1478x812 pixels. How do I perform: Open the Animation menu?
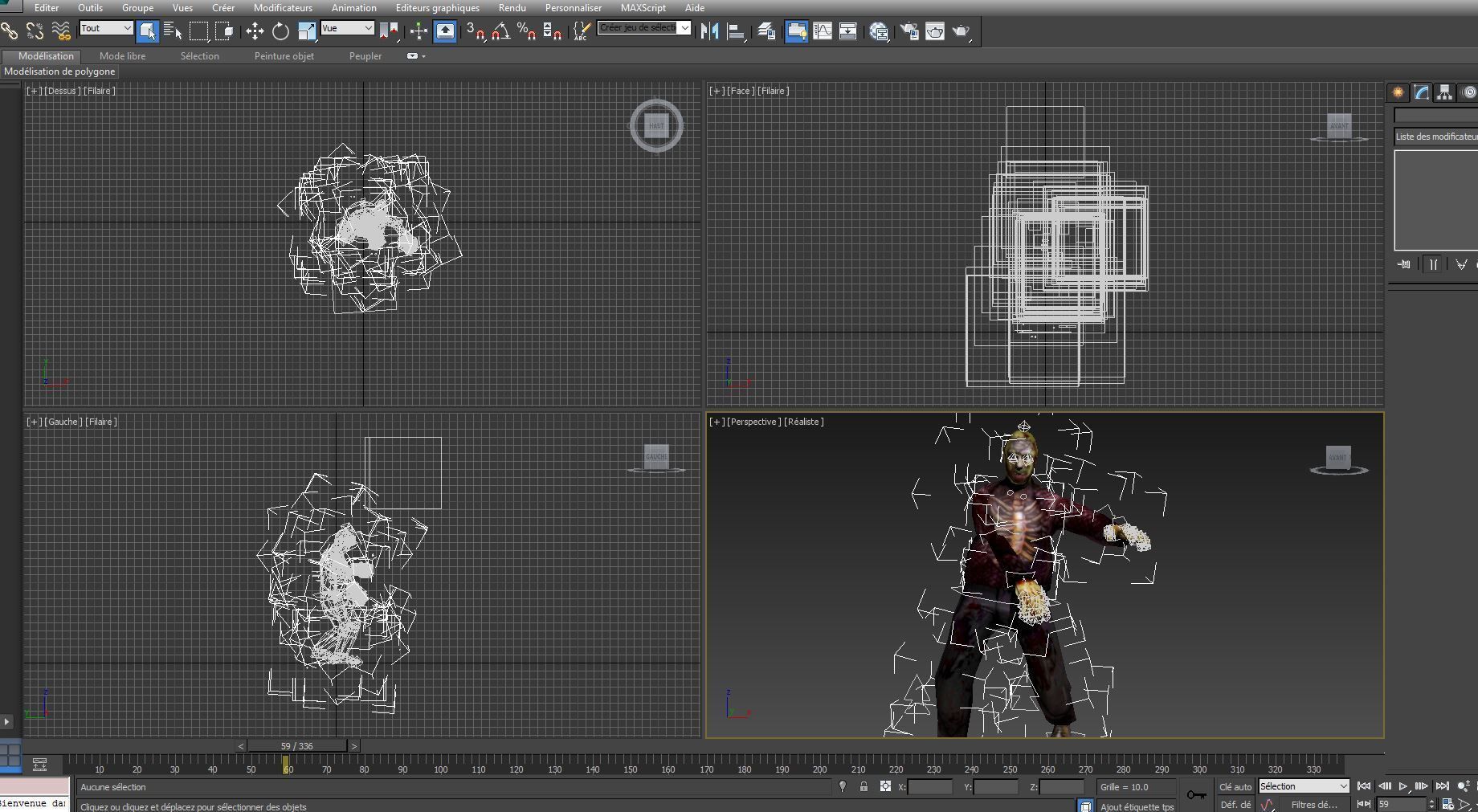click(x=353, y=7)
